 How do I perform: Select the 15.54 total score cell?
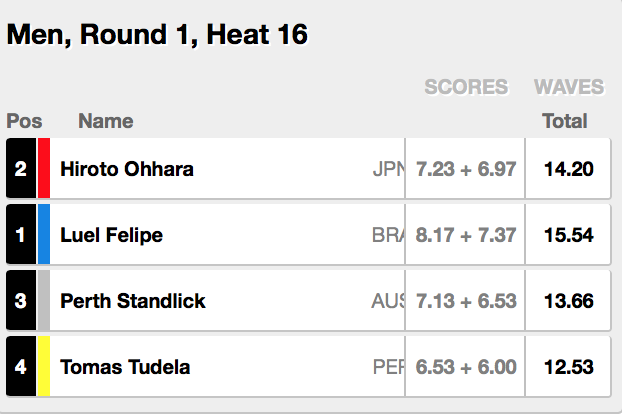click(568, 235)
